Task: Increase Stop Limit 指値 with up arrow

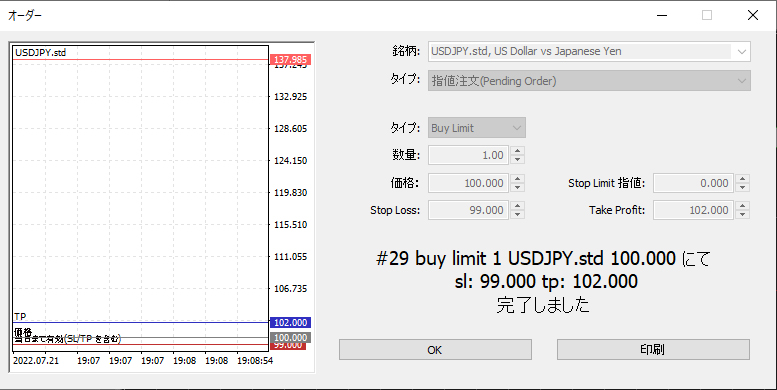Action: 742,178
